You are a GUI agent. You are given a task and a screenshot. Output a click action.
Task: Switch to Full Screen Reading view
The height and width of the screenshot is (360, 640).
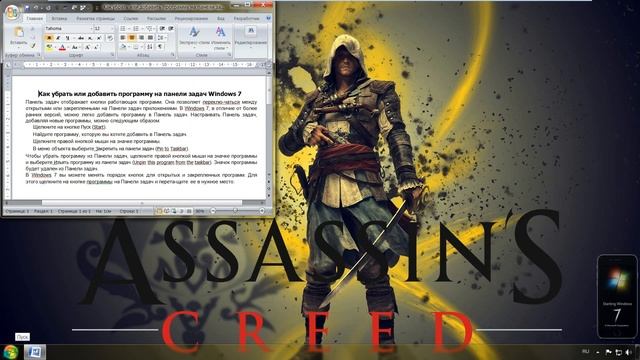(167, 211)
